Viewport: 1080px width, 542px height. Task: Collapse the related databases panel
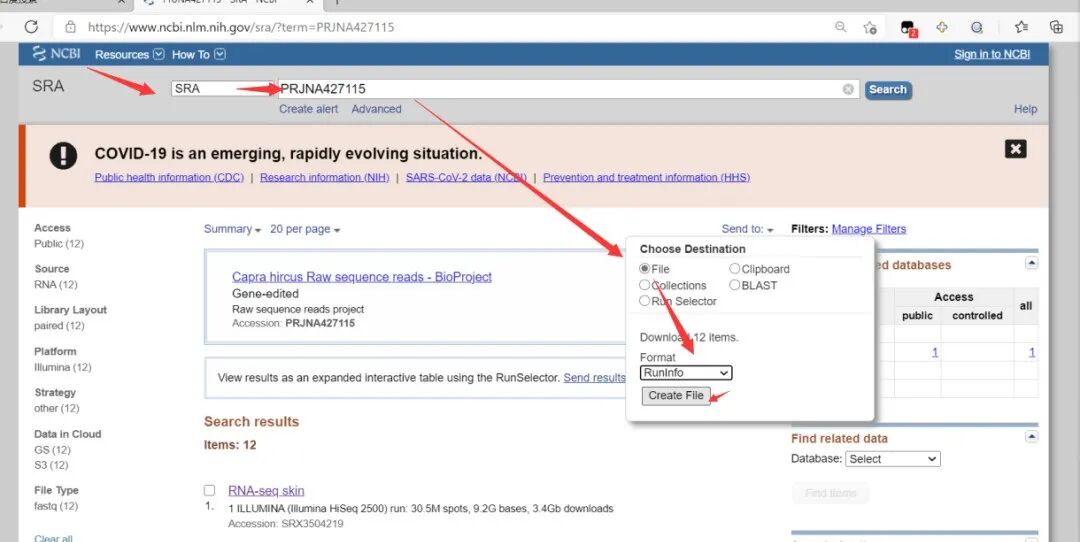(x=1031, y=263)
